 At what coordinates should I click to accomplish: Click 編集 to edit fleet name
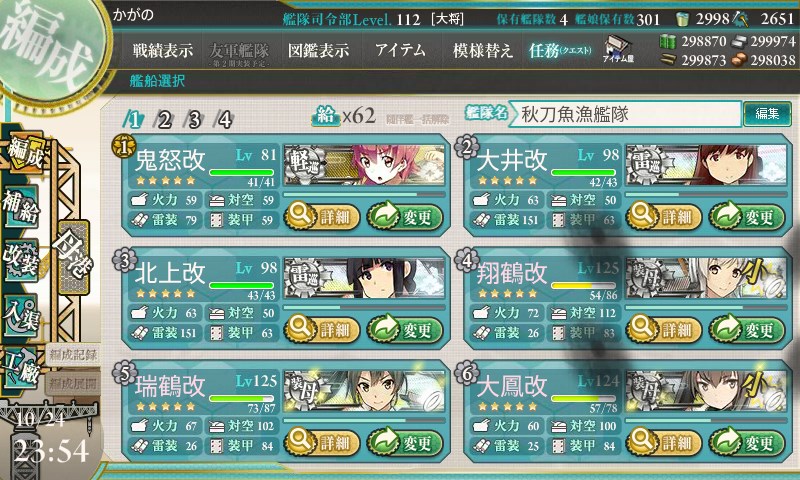(767, 114)
